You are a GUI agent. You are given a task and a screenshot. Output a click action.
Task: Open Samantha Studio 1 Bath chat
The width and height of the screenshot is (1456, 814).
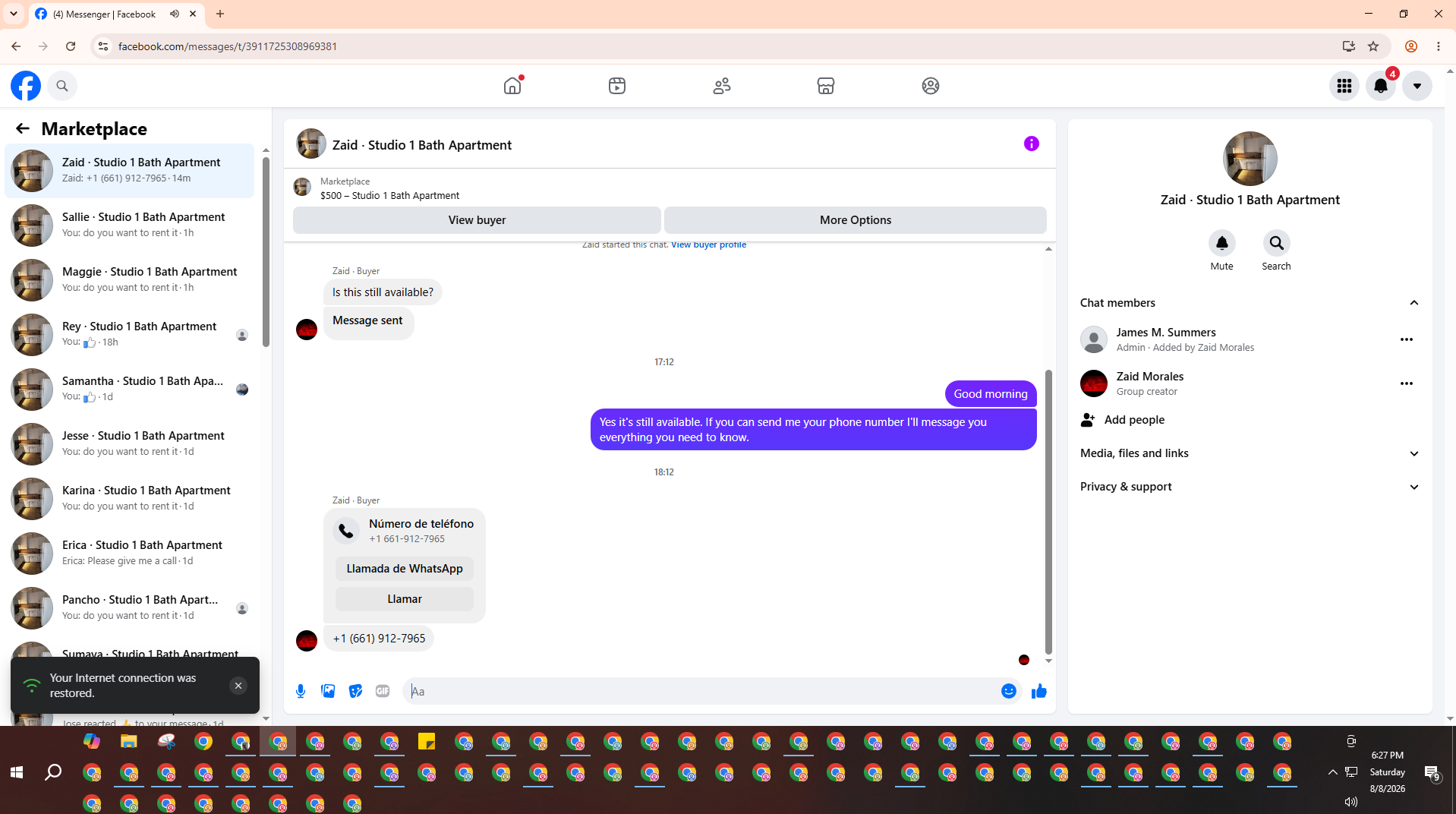click(x=130, y=389)
